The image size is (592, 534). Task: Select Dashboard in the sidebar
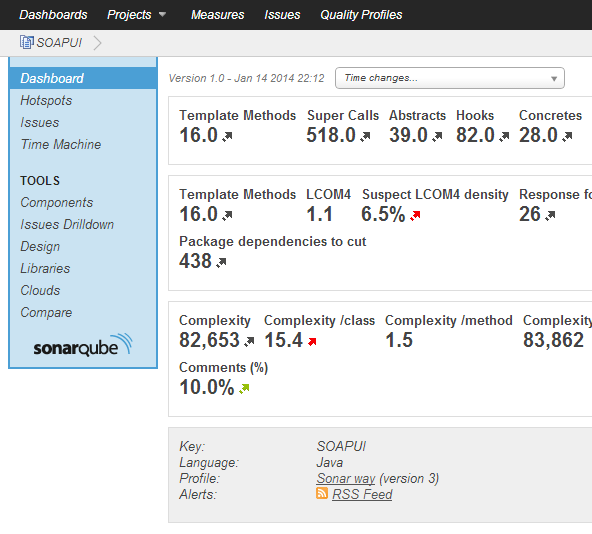[83, 78]
